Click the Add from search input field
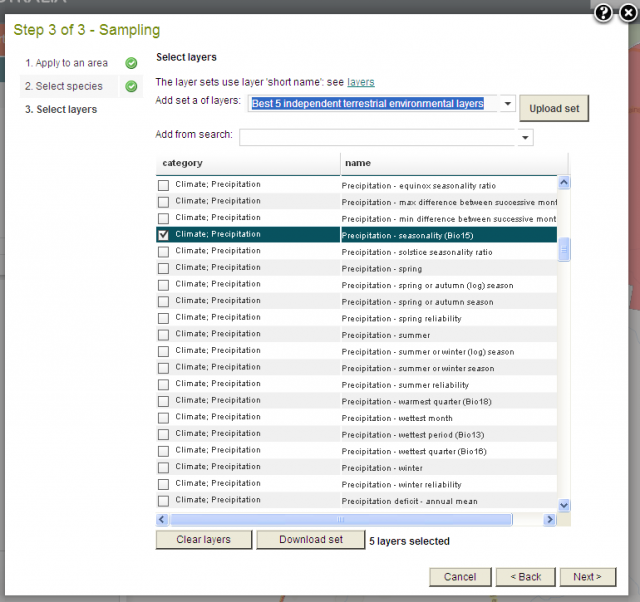 tap(378, 137)
